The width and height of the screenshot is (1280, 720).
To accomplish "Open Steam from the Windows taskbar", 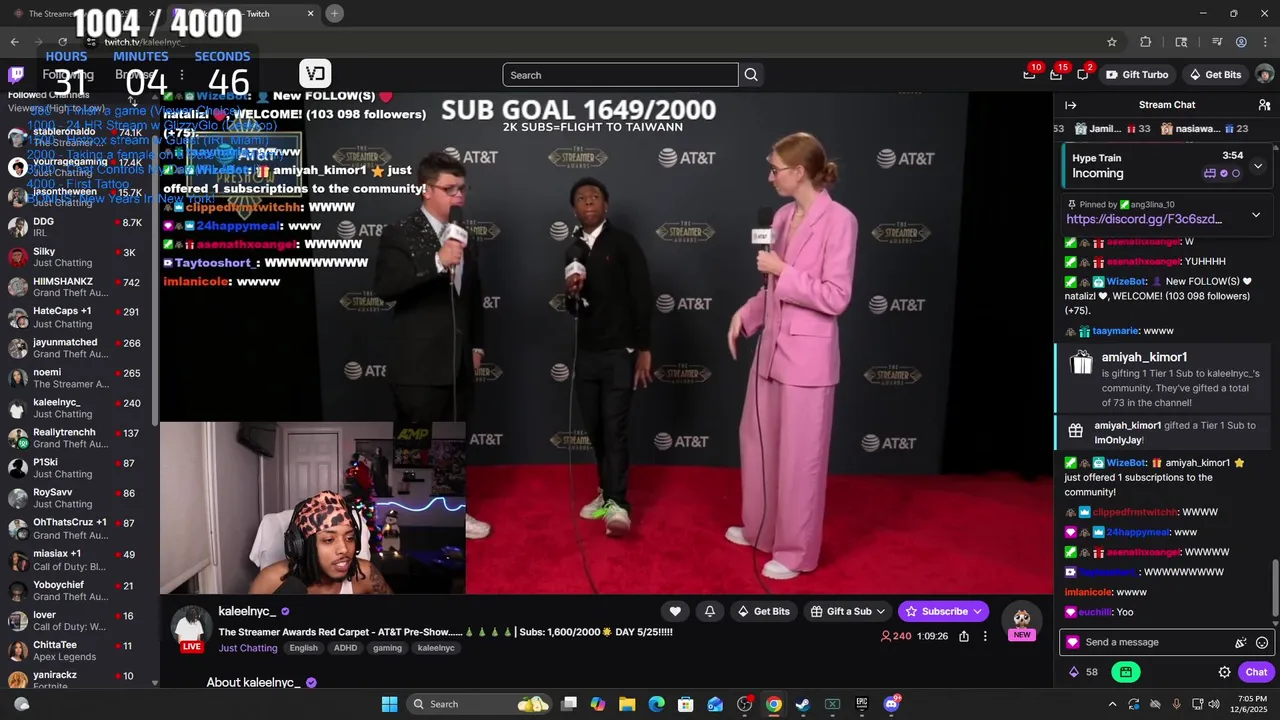I will pos(802,704).
